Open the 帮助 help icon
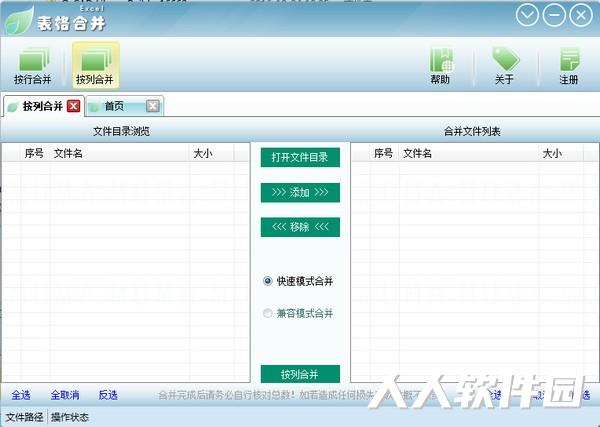Viewport: 600px width, 427px height. pos(441,65)
